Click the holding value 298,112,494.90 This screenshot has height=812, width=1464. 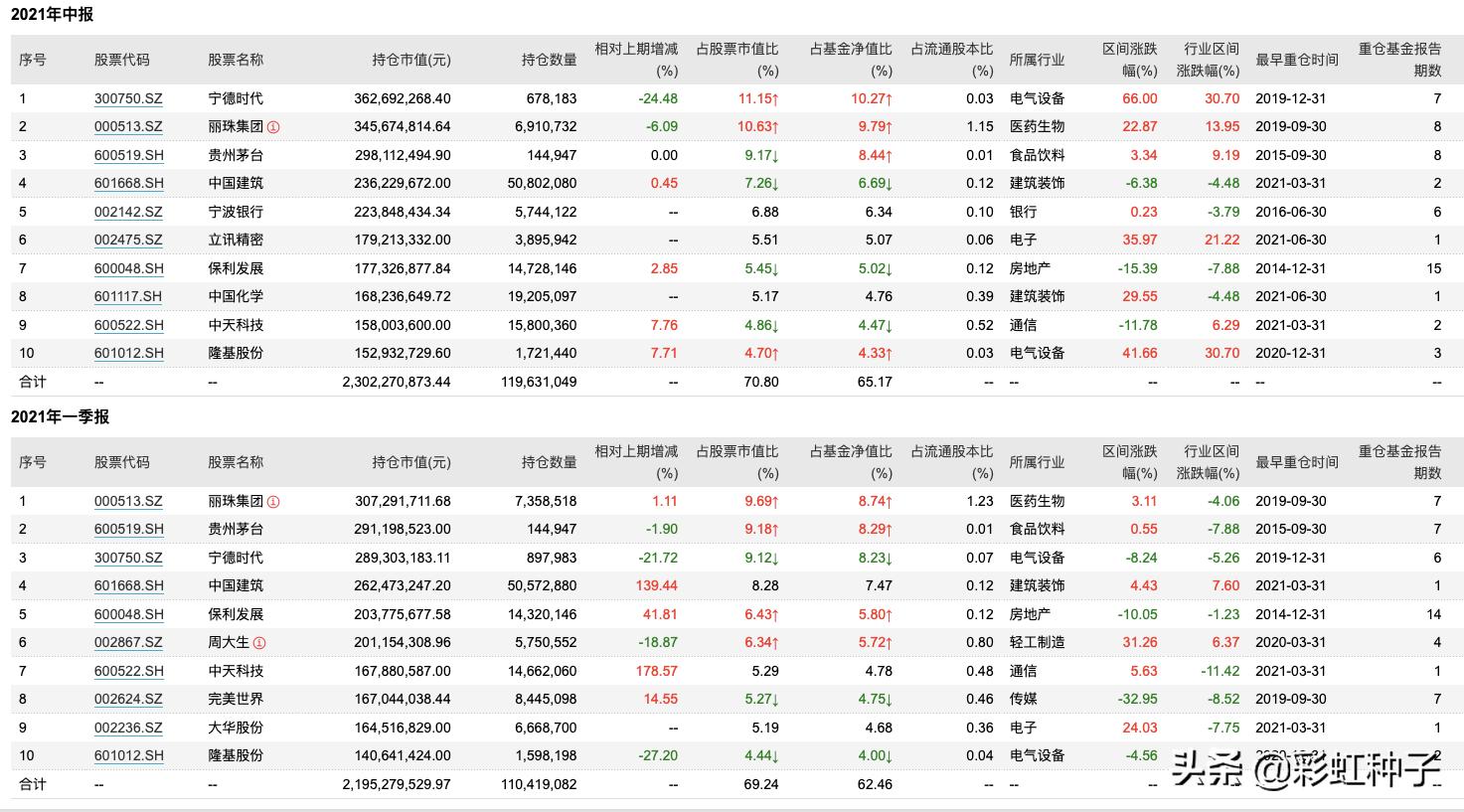[x=403, y=155]
